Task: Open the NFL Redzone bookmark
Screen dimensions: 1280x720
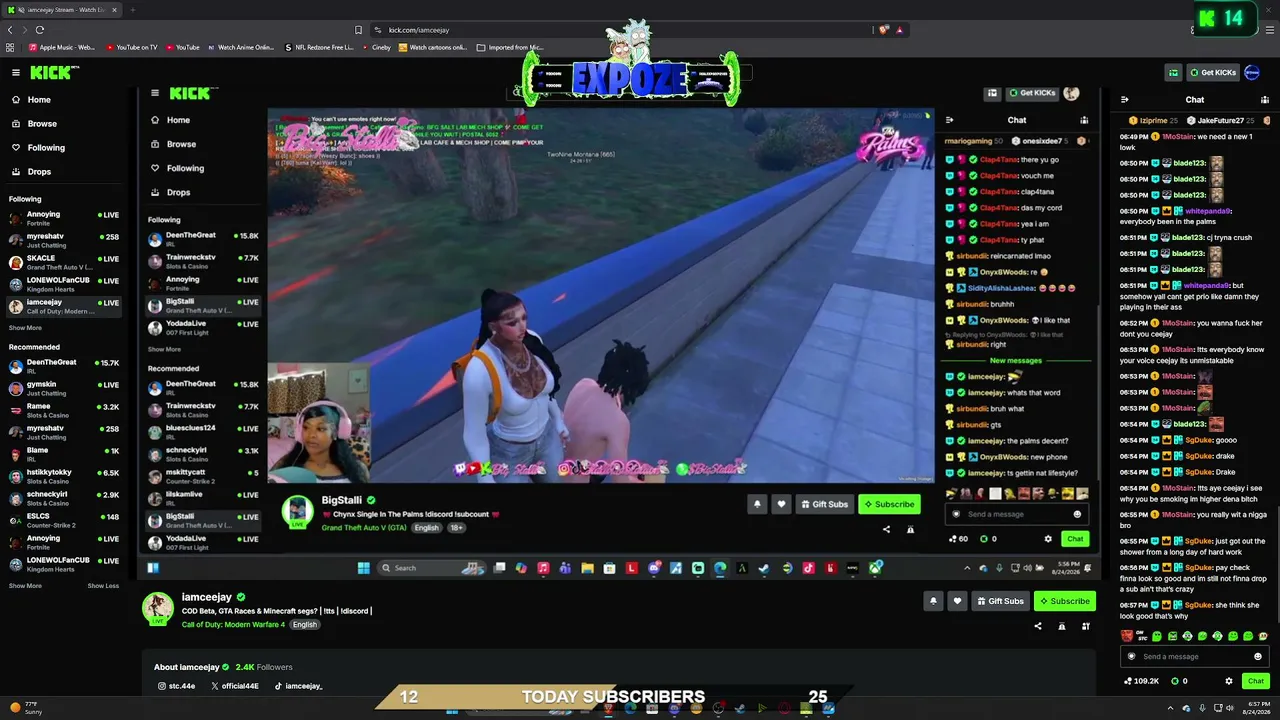Action: tap(318, 47)
